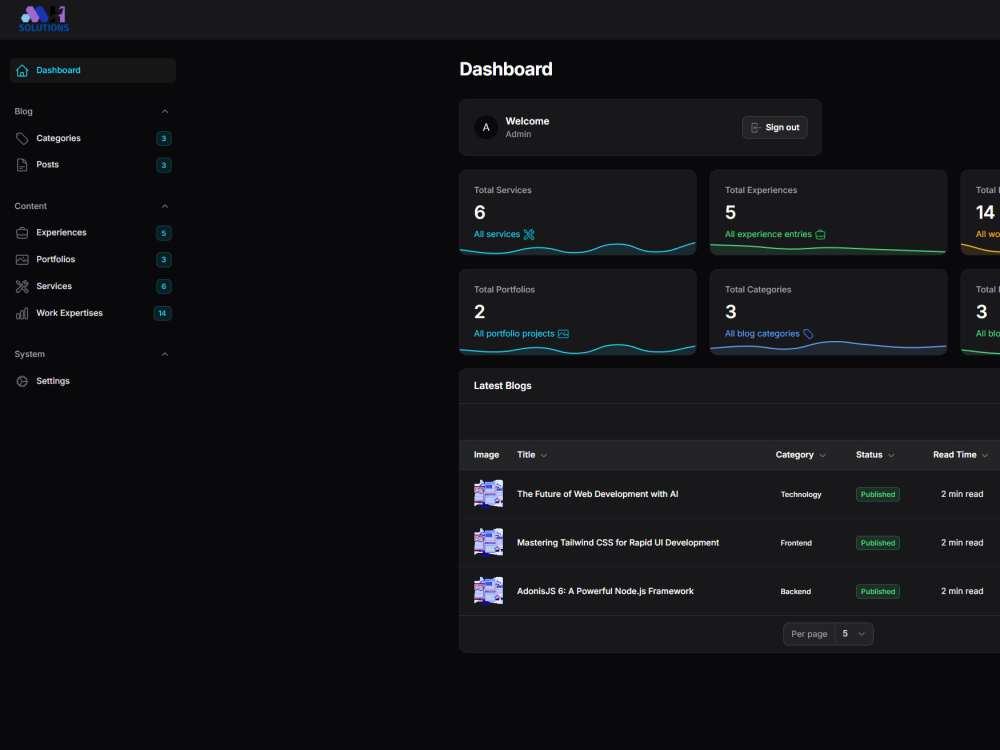
Task: Sort table by Read Time column
Action: (960, 455)
